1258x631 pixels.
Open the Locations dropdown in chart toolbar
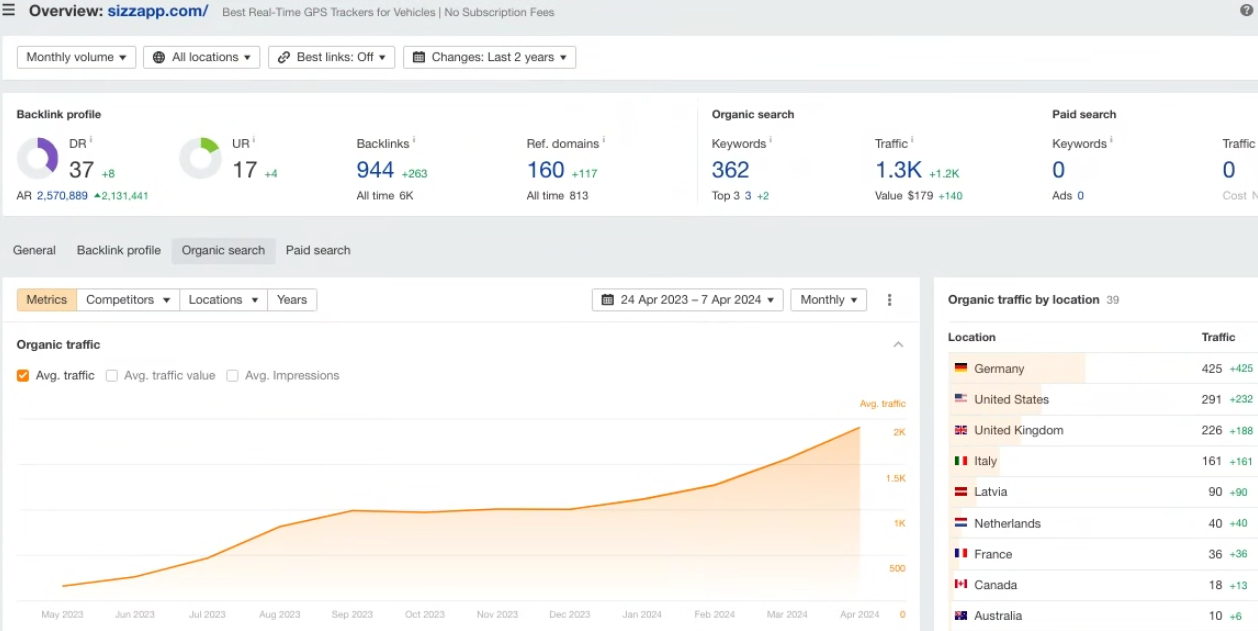[223, 300]
